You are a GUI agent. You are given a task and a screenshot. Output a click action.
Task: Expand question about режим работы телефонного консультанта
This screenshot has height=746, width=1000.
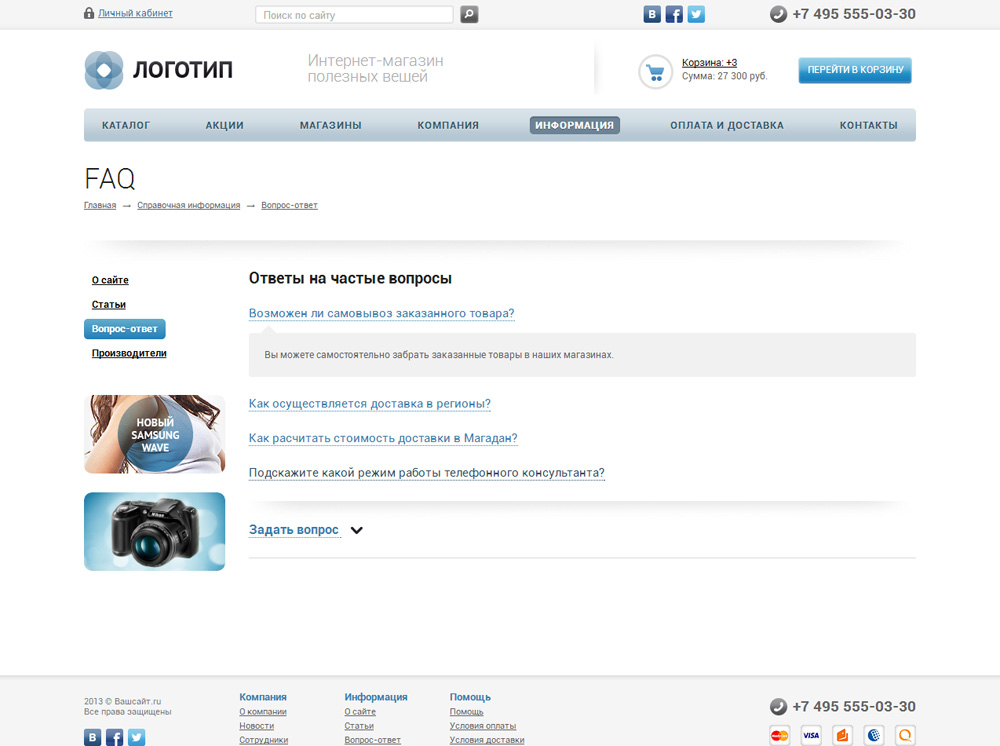(x=427, y=473)
